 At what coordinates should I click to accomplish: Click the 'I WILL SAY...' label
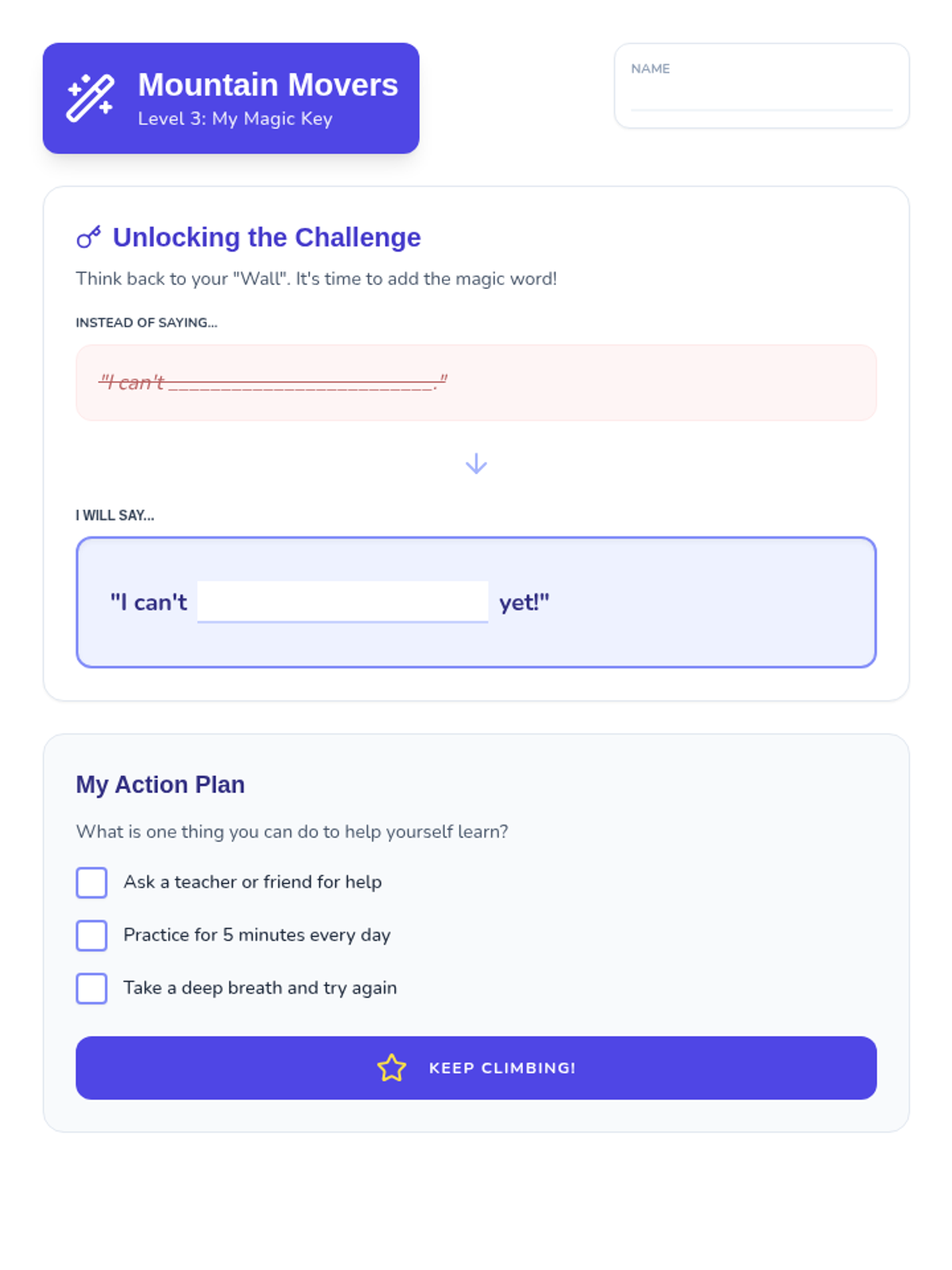coord(115,515)
